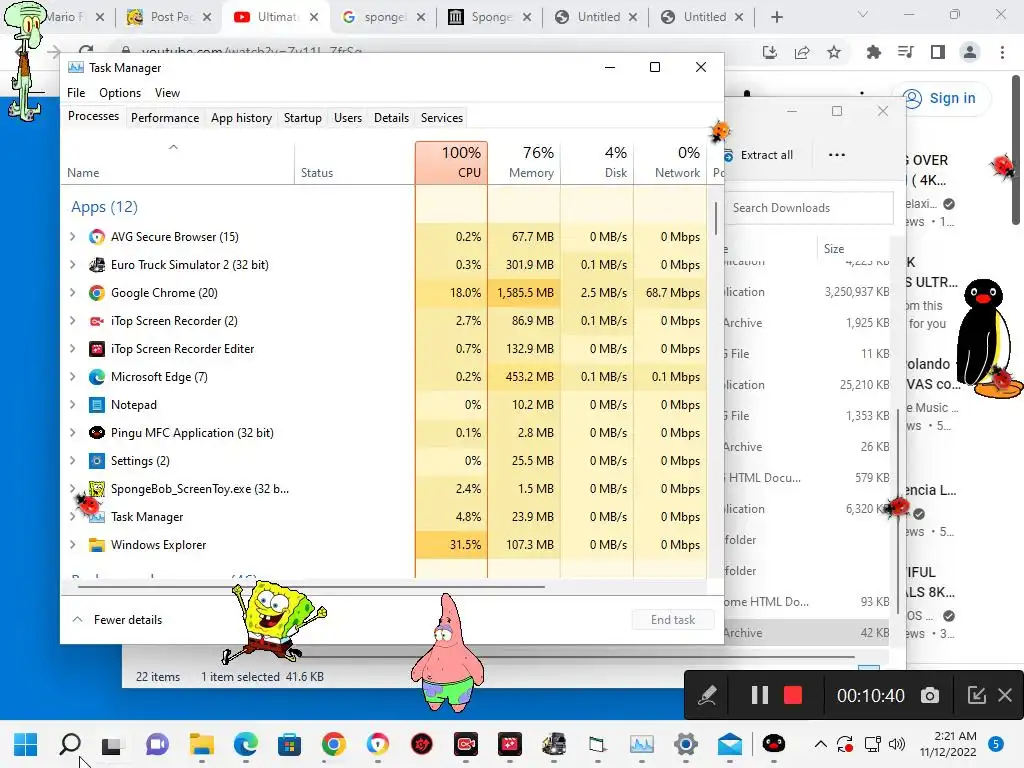Switch to the Post Pa browser tab

170,17
